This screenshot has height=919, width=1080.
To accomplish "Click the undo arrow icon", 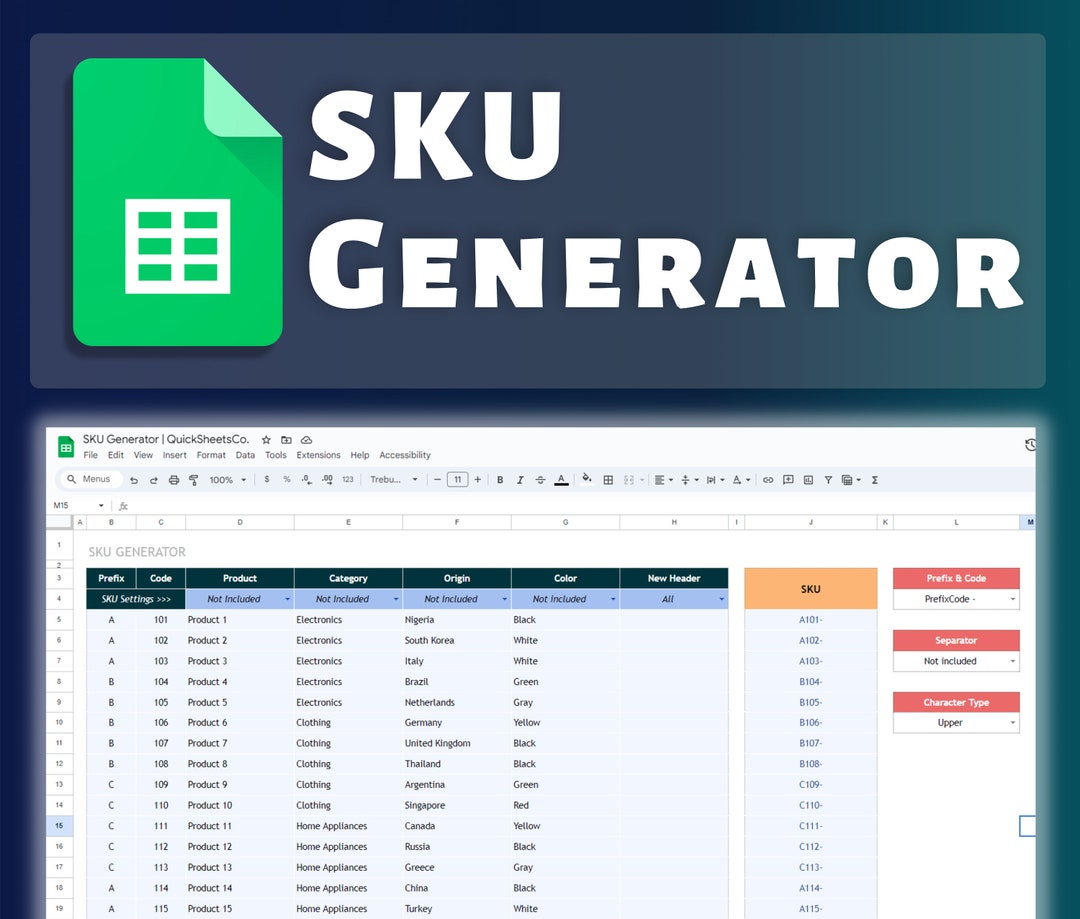I will pyautogui.click(x=133, y=480).
